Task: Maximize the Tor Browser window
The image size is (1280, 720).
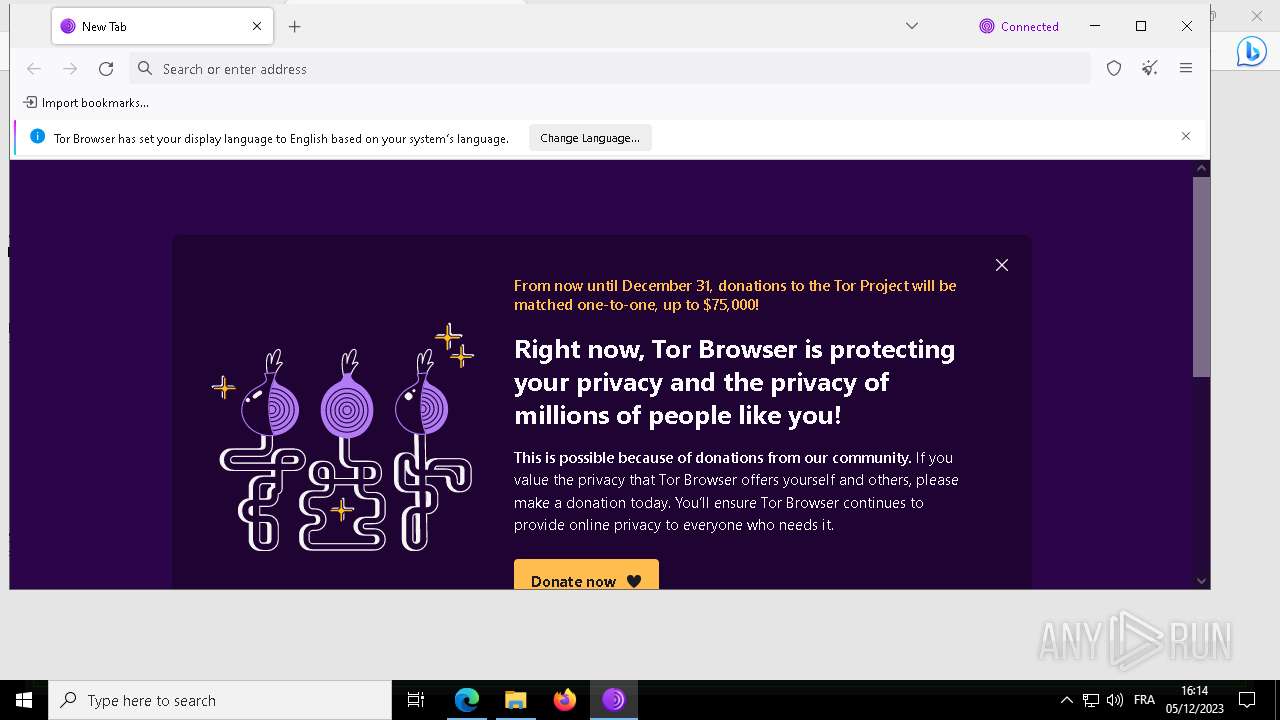Action: click(x=1141, y=27)
